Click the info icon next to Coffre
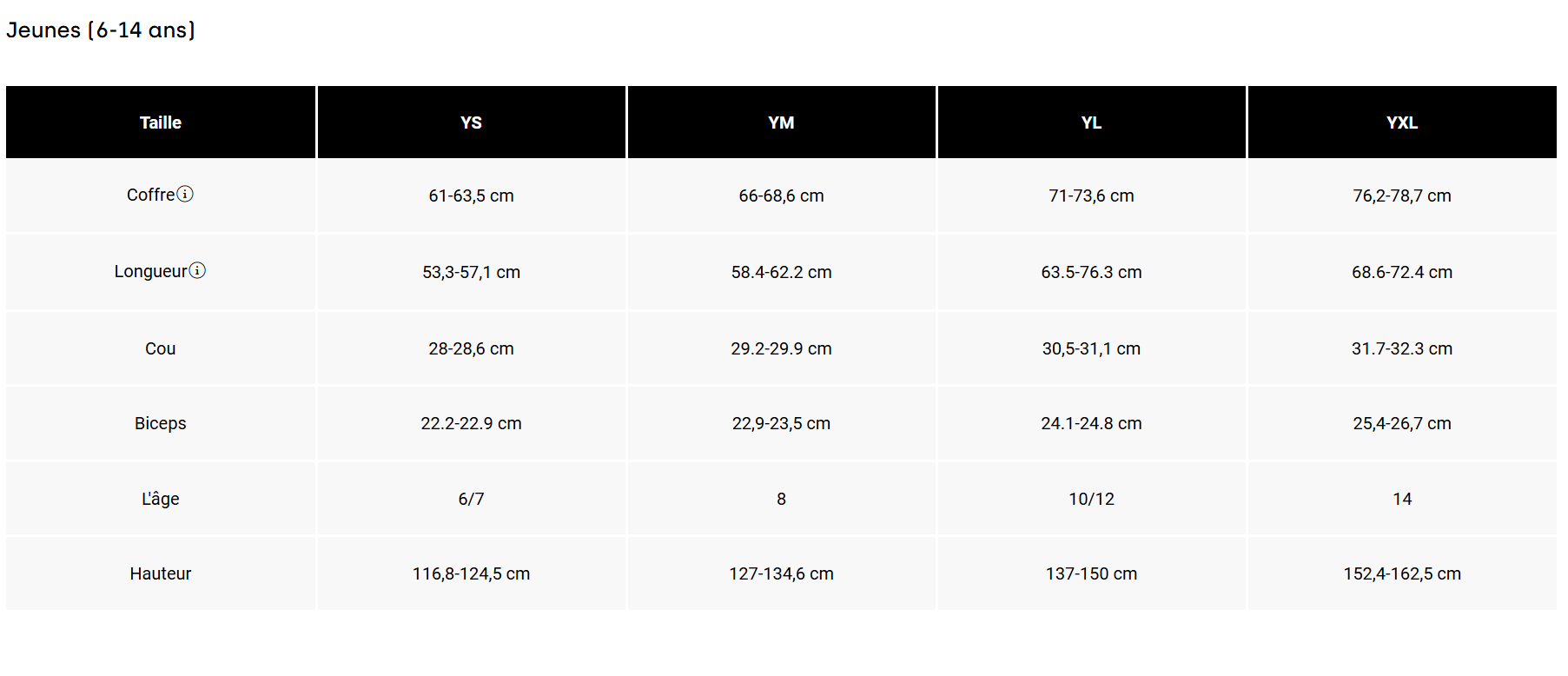This screenshot has width=1568, height=676. (x=185, y=194)
